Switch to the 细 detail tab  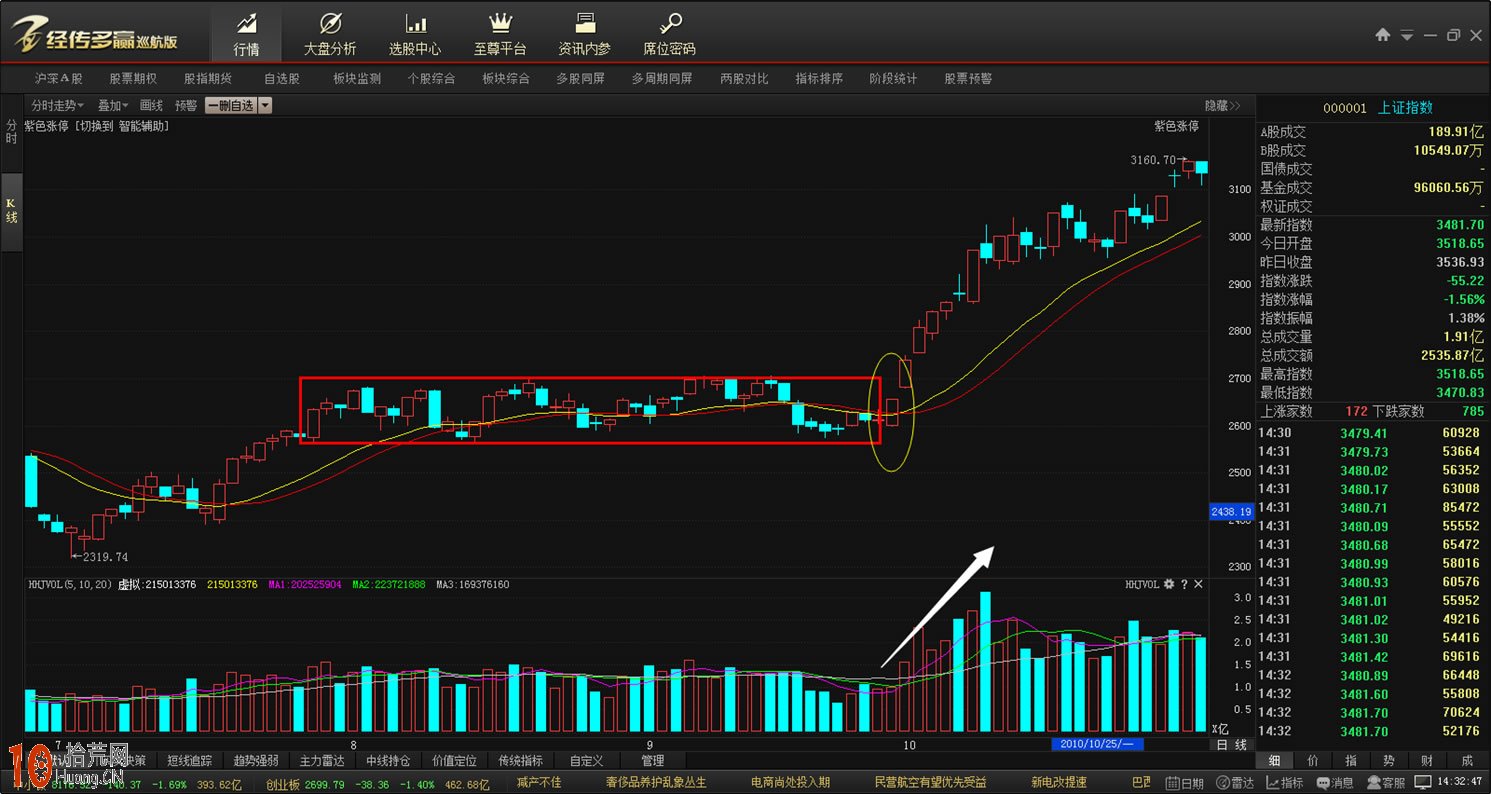pos(1275,761)
